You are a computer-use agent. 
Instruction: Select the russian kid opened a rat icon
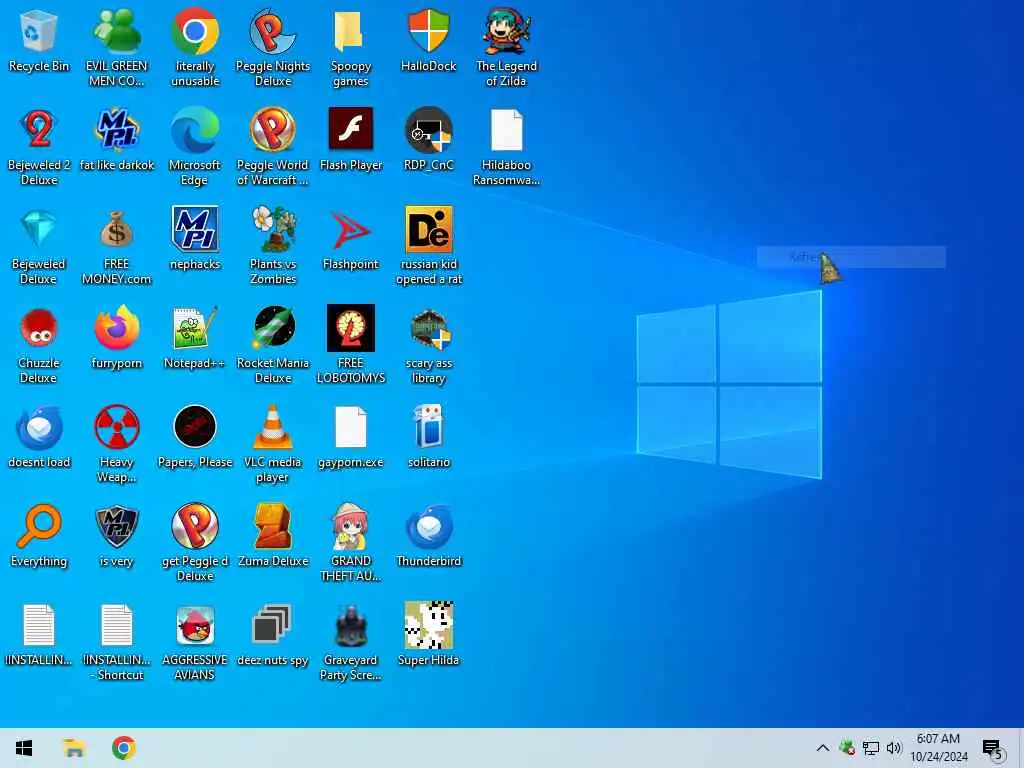[x=428, y=229]
